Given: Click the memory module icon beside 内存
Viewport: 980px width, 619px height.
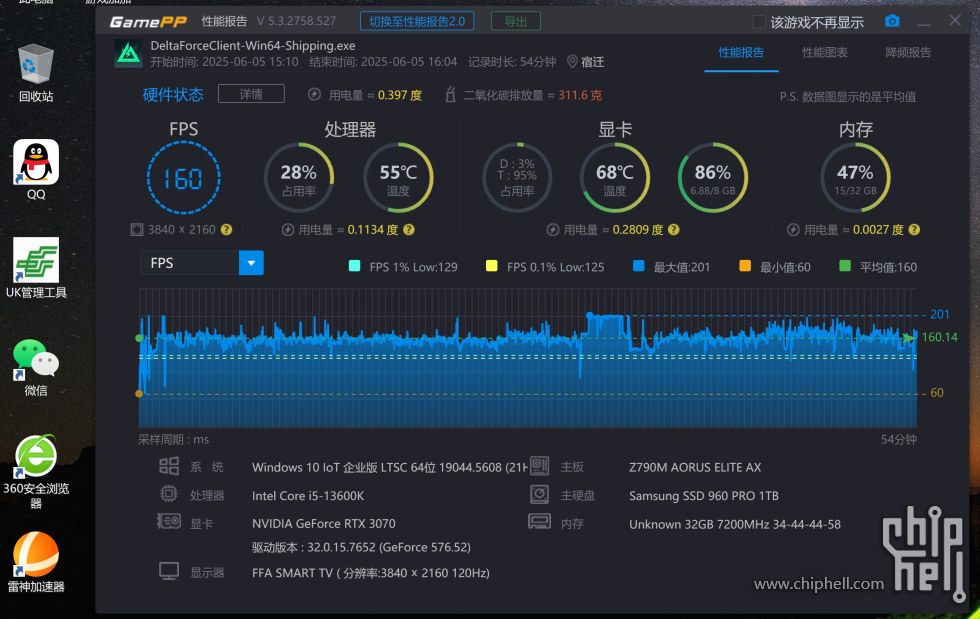Looking at the screenshot, I should [539, 521].
